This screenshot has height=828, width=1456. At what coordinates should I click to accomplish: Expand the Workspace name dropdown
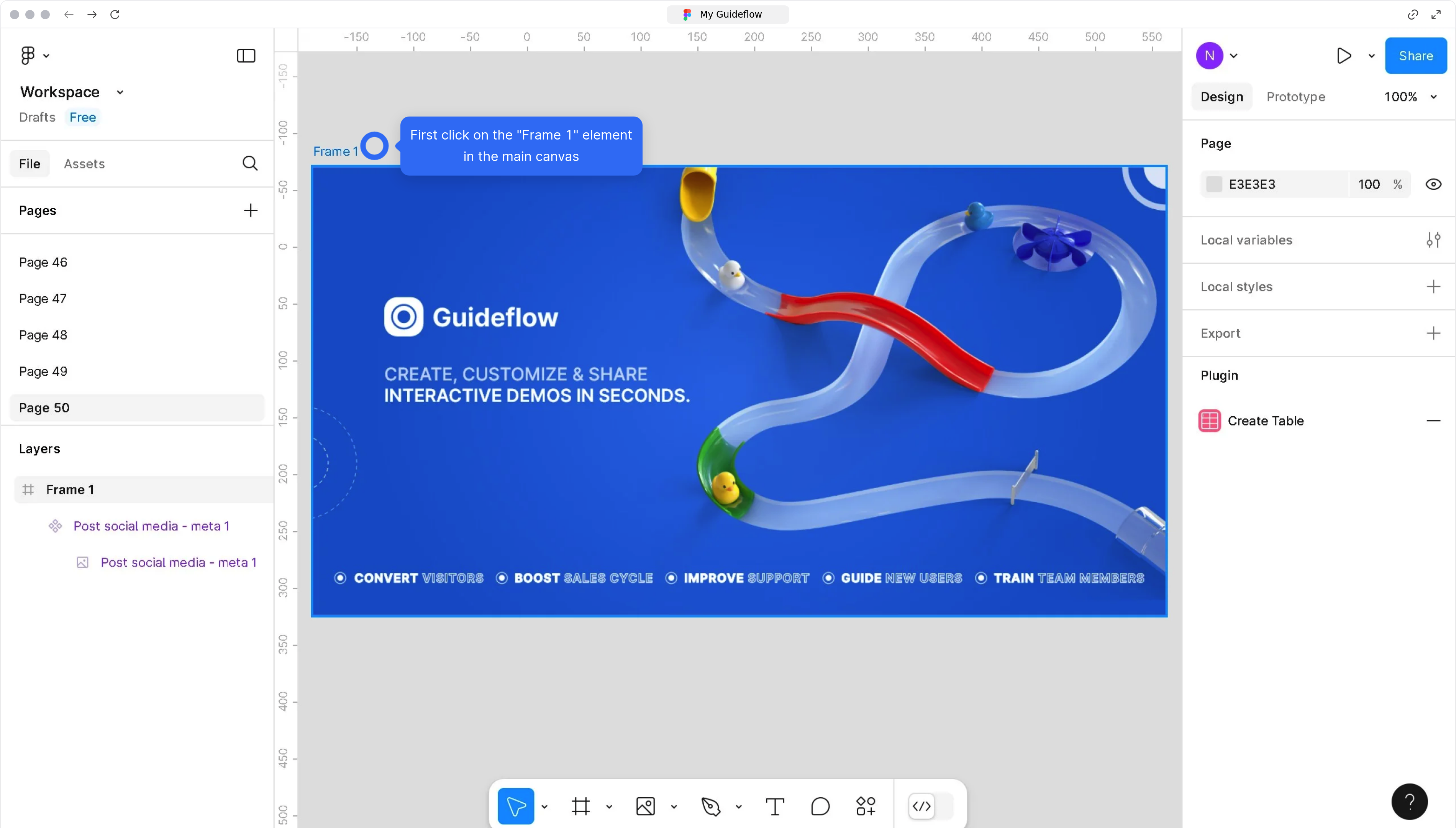(x=120, y=92)
